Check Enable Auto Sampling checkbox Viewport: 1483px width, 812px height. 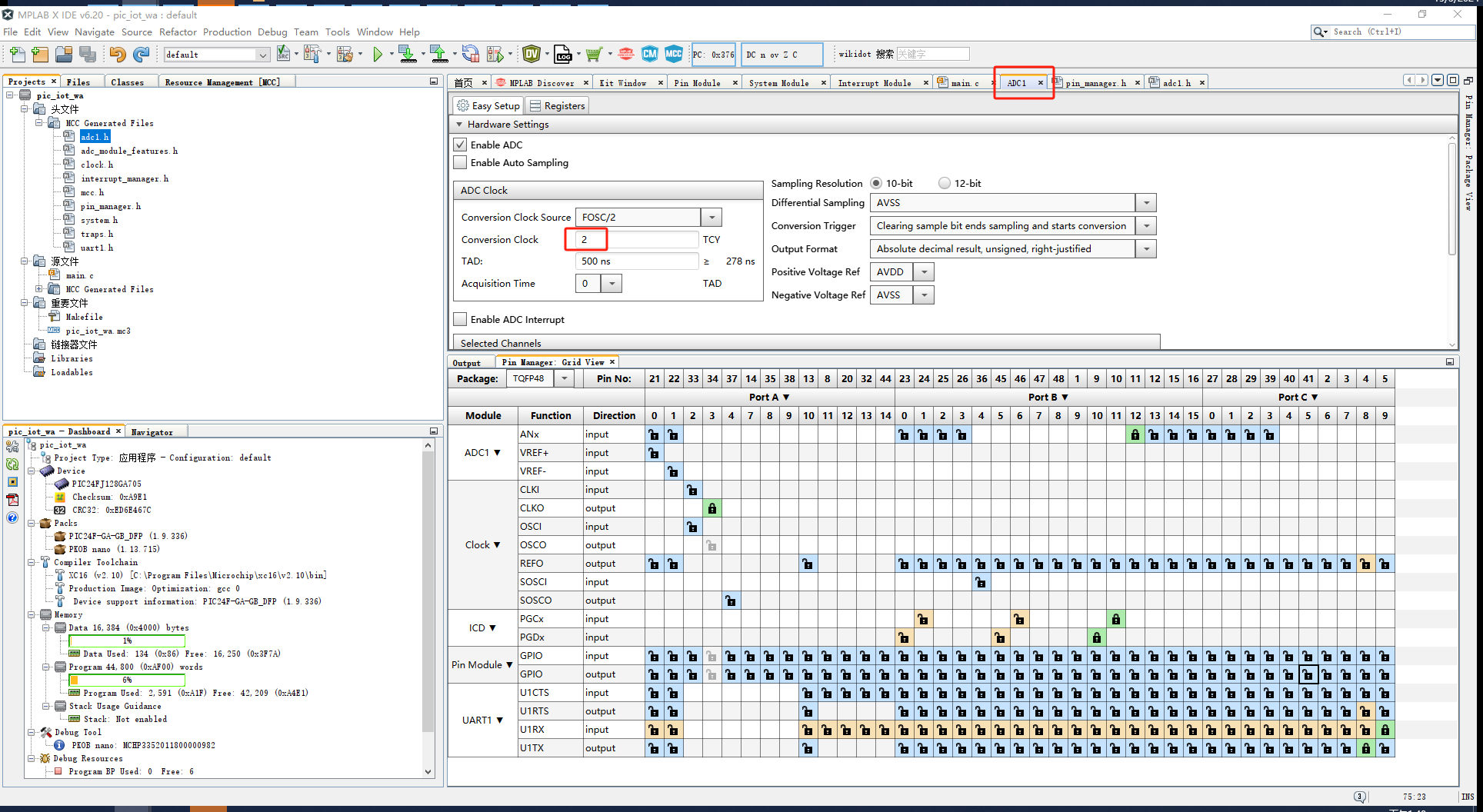pos(460,162)
